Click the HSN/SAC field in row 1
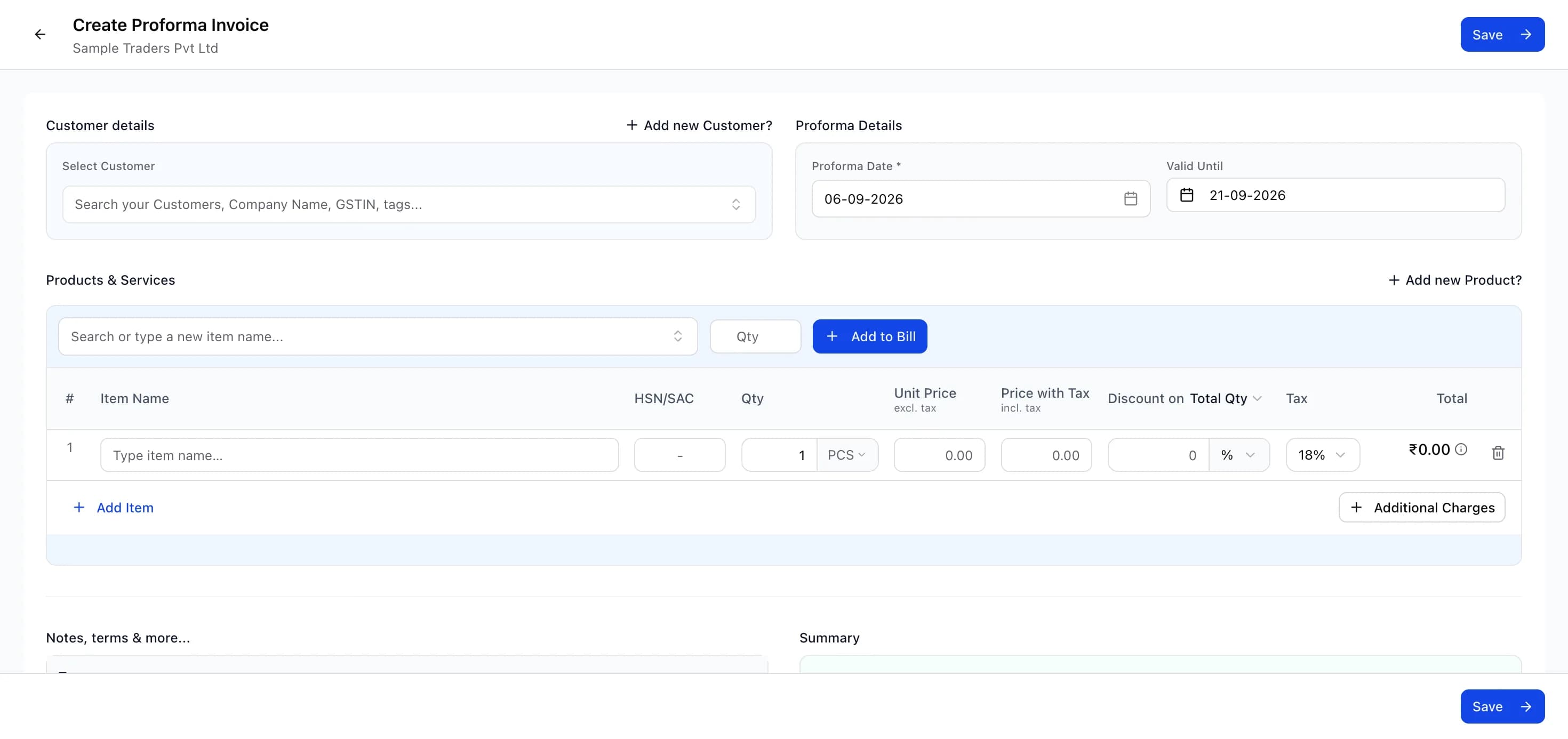The width and height of the screenshot is (1568, 739). click(679, 455)
